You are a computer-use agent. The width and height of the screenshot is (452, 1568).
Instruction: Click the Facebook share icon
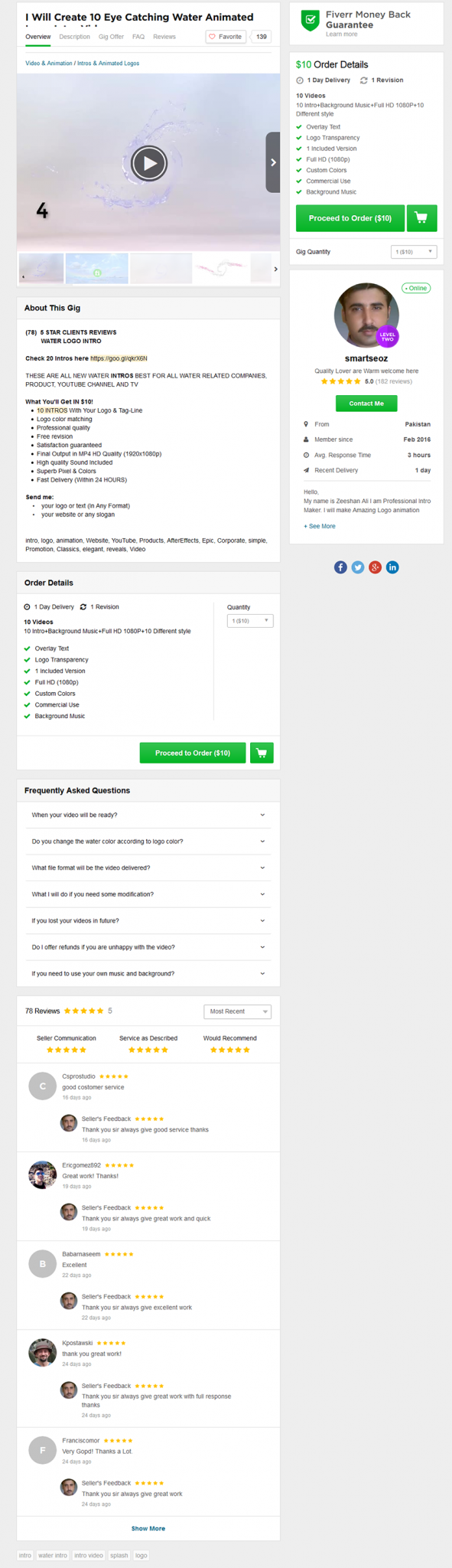tap(340, 567)
